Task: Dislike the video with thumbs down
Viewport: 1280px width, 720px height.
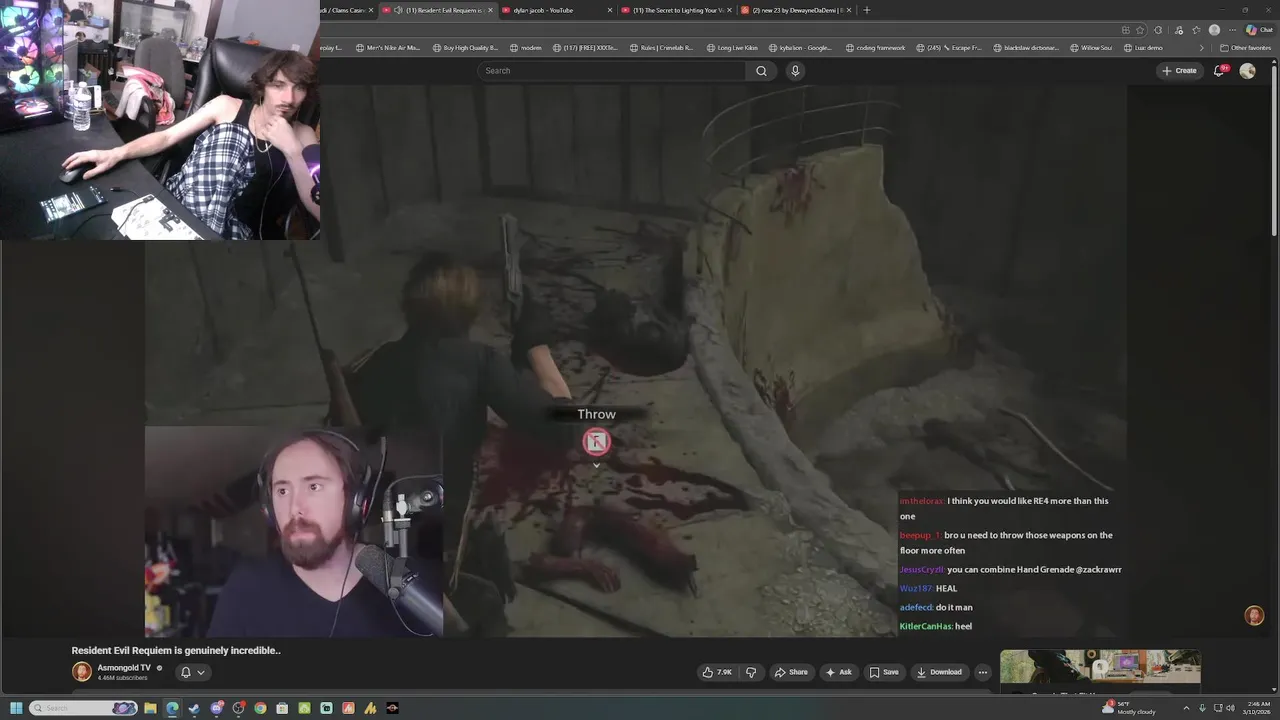Action: click(751, 672)
